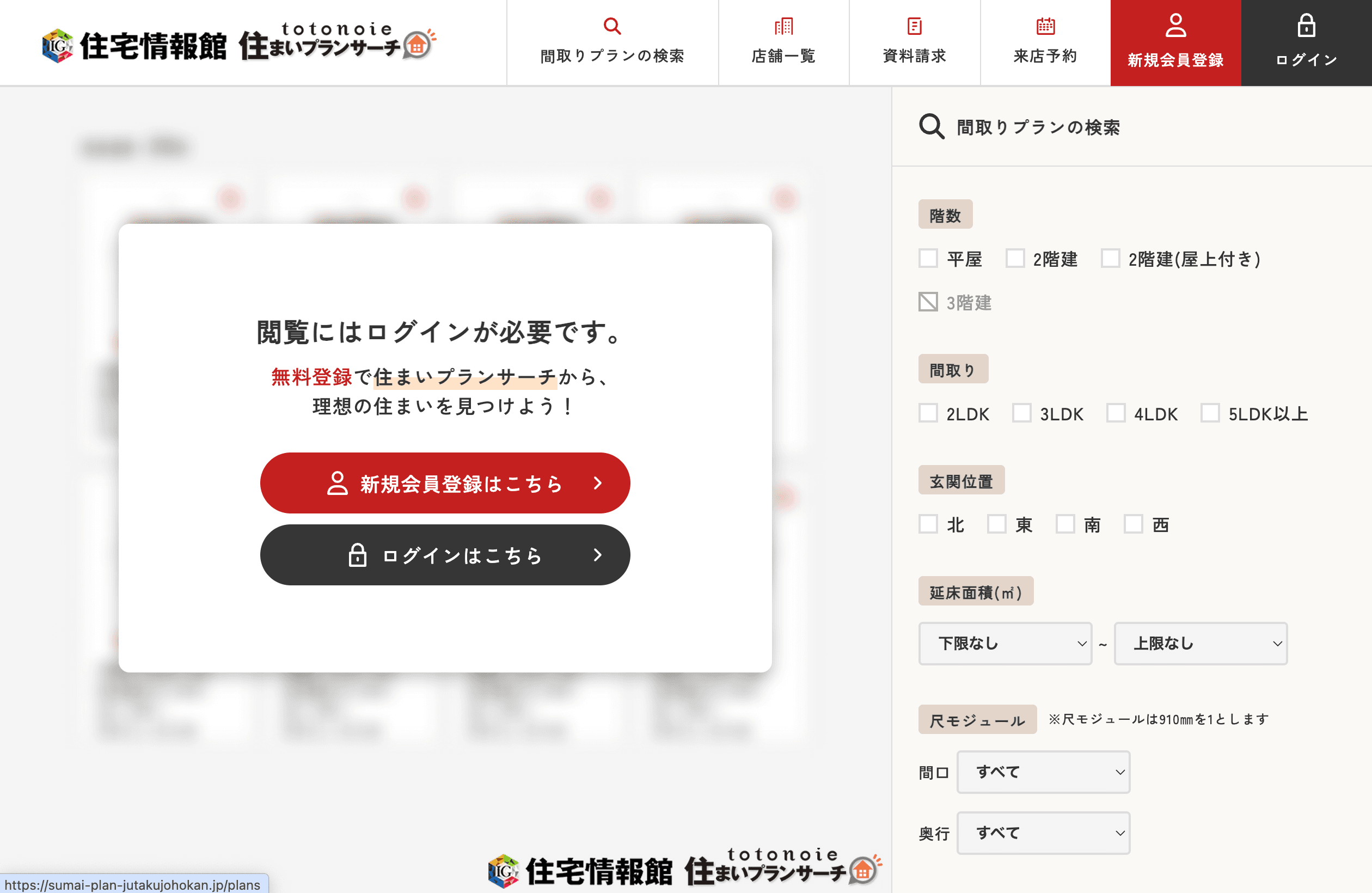
Task: Click the magnifier icon above 間取りプランの検索 in header
Action: pos(611,26)
